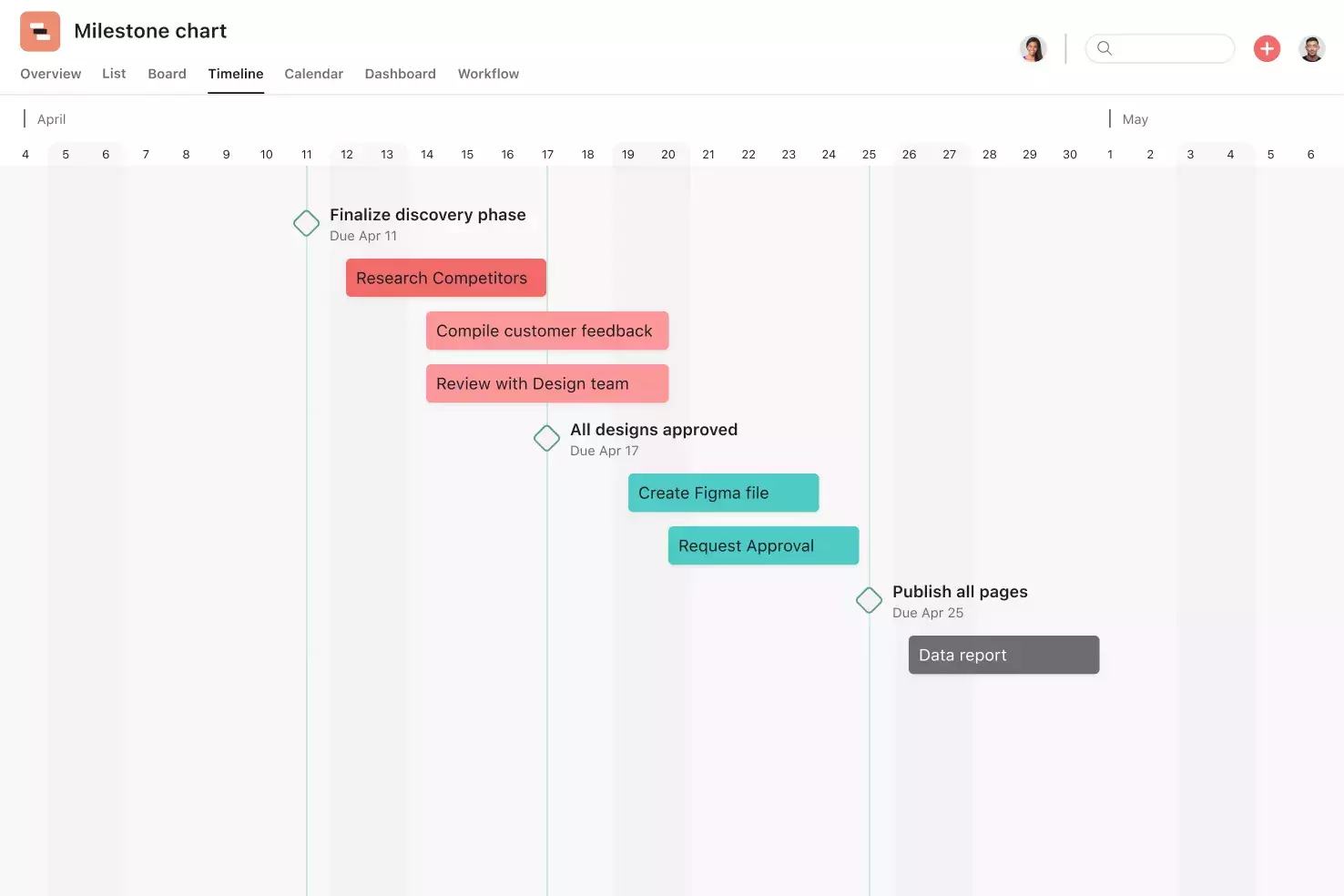Open the orange plus create button
Image resolution: width=1344 pixels, height=896 pixels.
[1267, 48]
